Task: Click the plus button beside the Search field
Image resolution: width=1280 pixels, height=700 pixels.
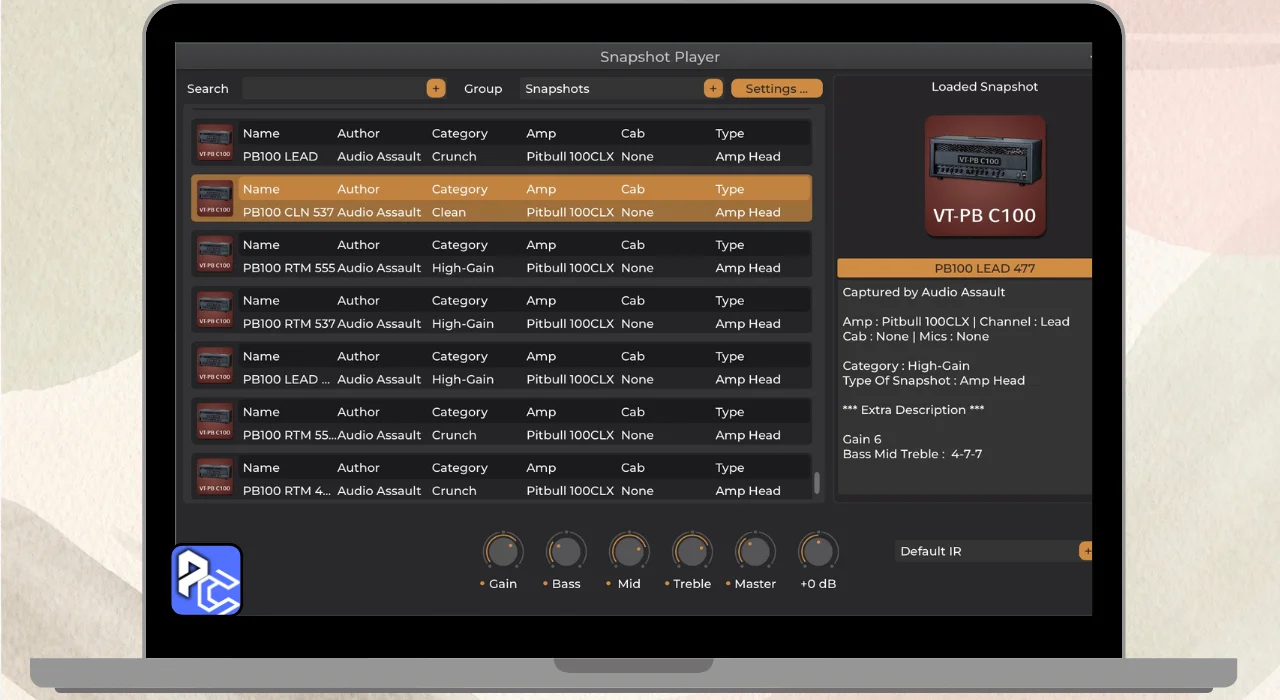Action: pyautogui.click(x=436, y=88)
